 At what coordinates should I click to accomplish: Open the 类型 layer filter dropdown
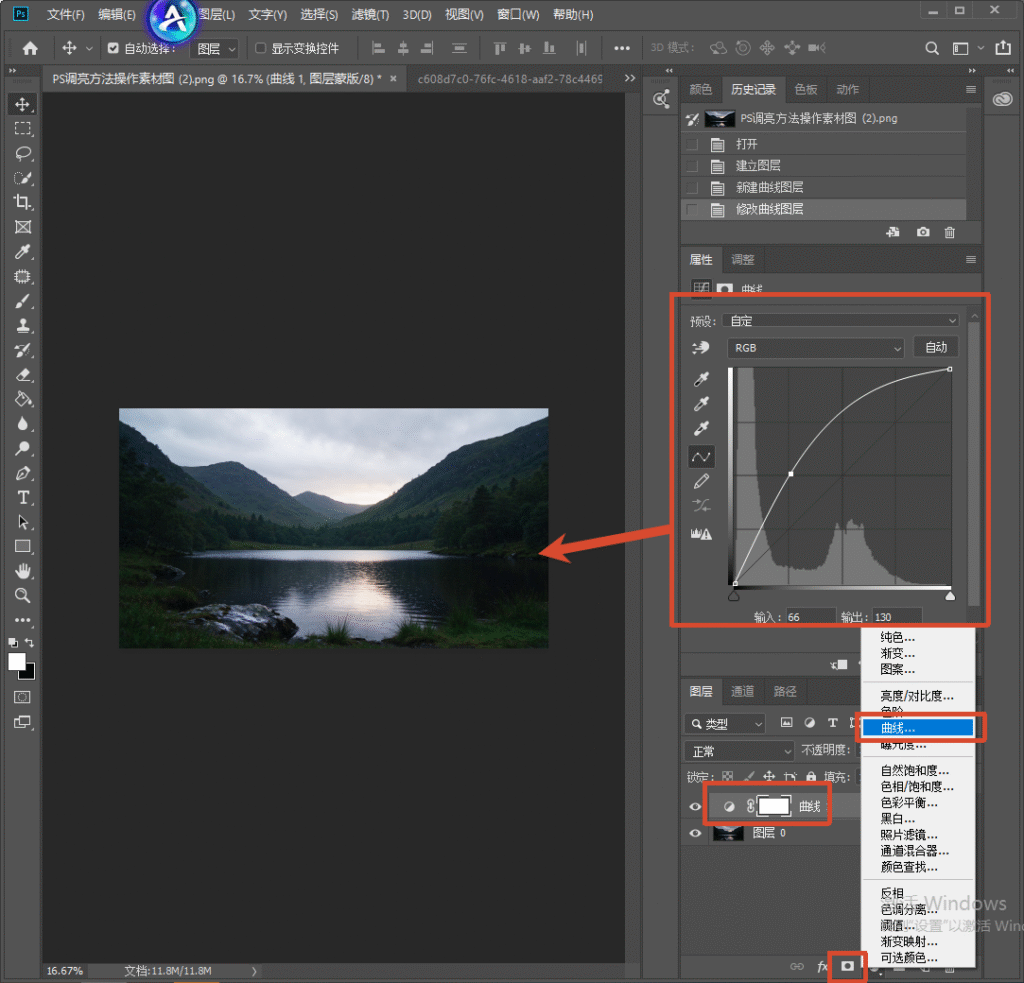coord(725,724)
